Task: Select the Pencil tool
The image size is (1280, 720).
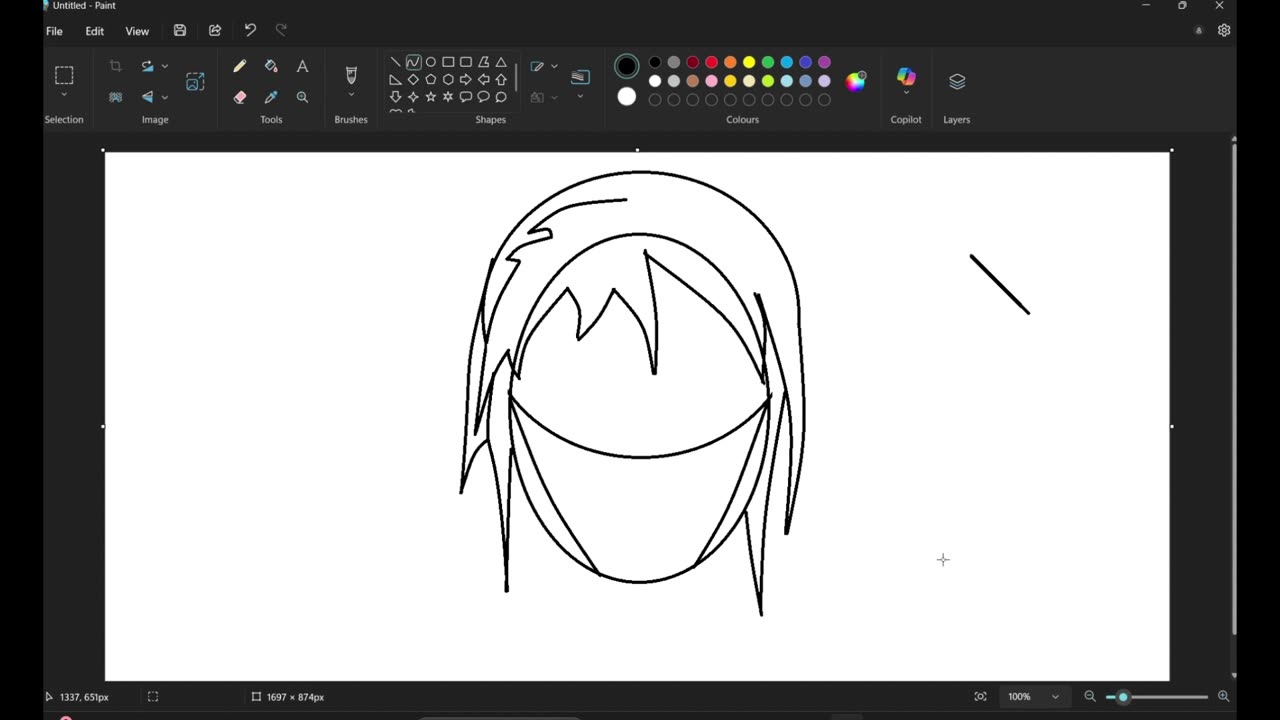Action: [240, 67]
